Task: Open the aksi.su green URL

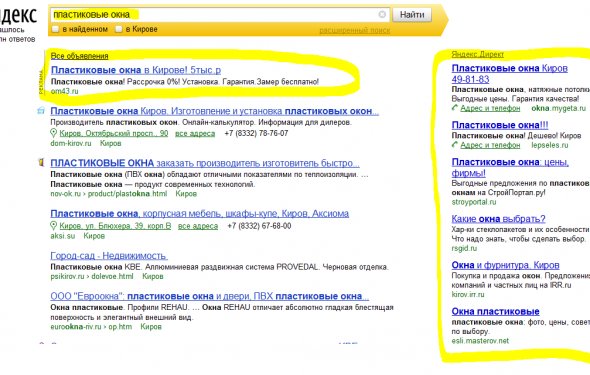Action: (62, 236)
